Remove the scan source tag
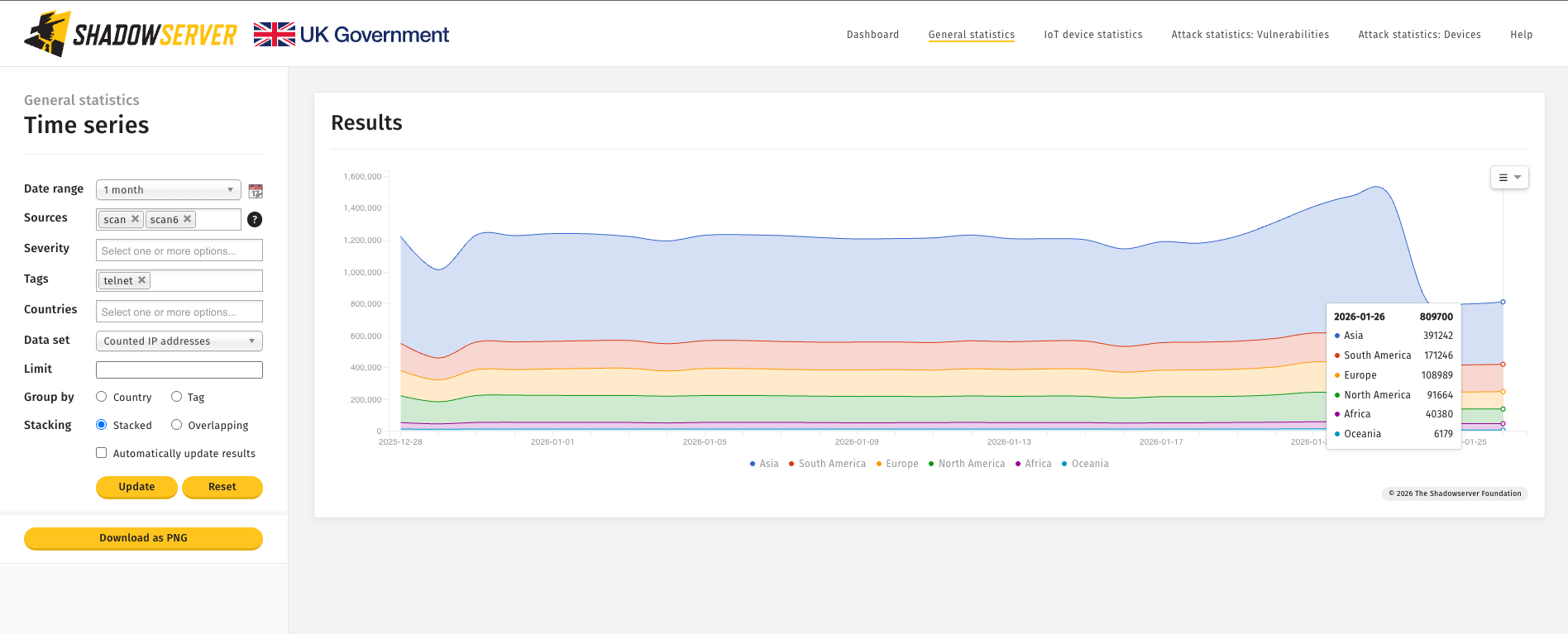Screen dimensions: 1568x634 tap(135, 219)
